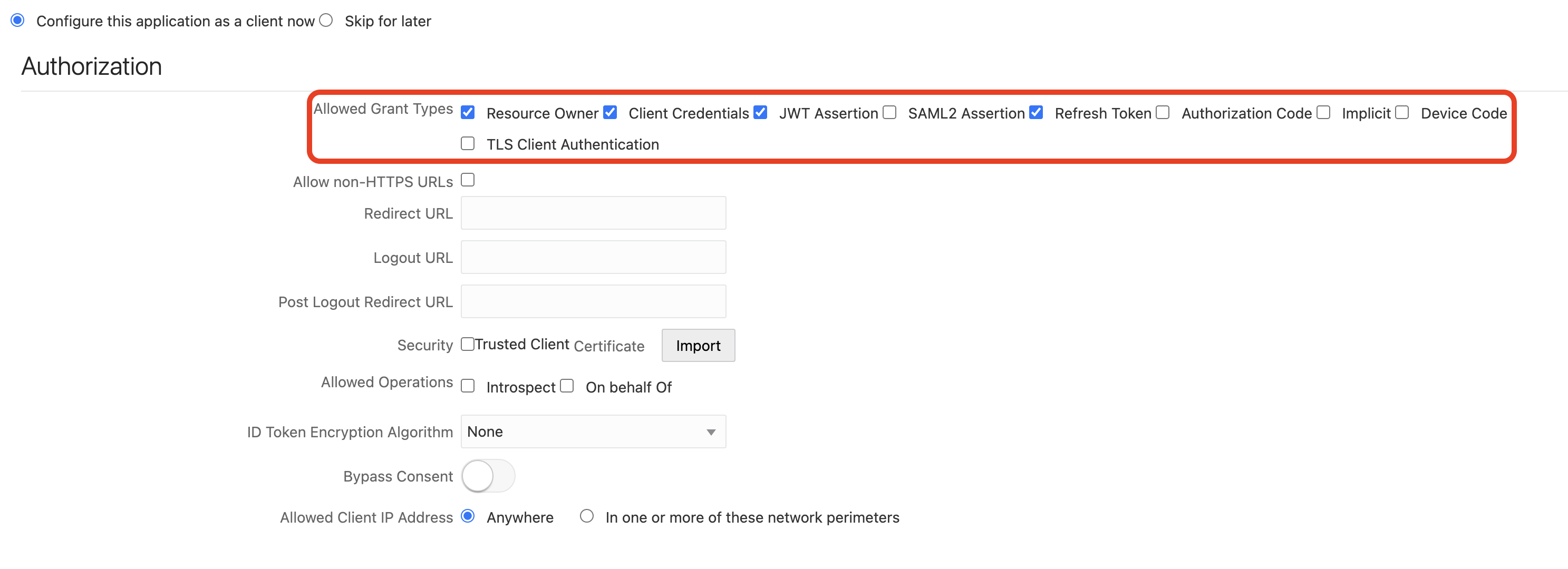Check On behalf Of operation
This screenshot has height=569, width=1568.
click(567, 386)
